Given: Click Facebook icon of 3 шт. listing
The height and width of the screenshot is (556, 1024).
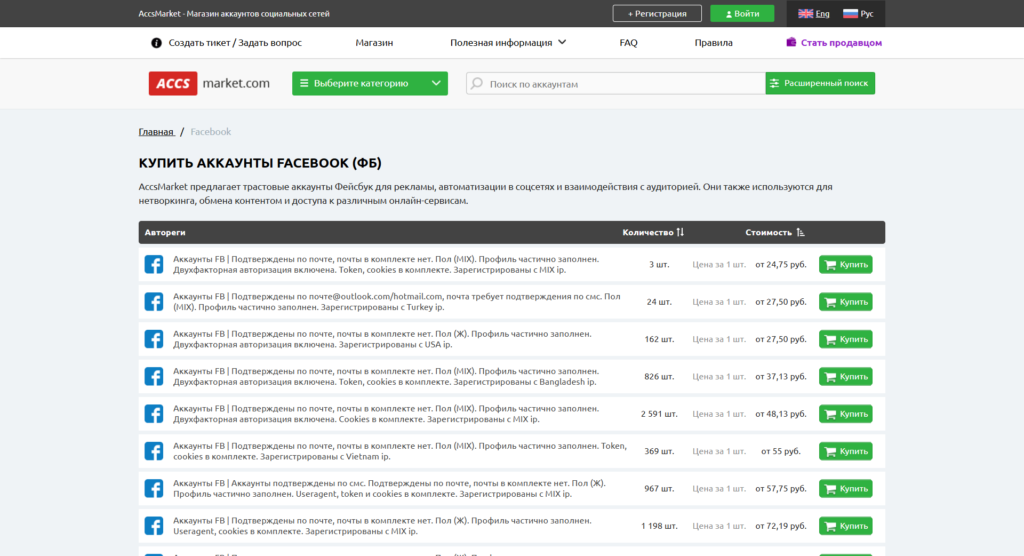Looking at the screenshot, I should (x=154, y=264).
